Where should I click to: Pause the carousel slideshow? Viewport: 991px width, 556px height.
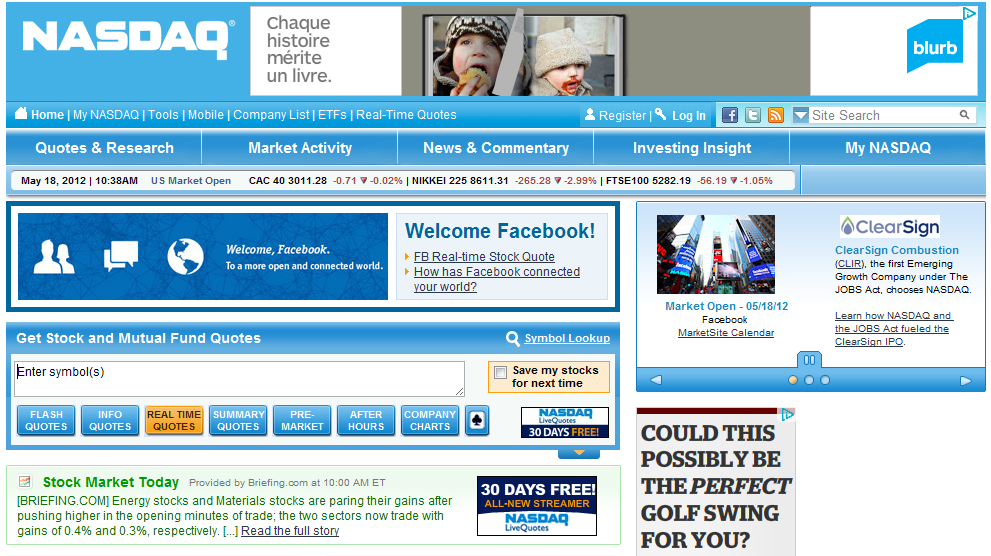pos(809,360)
